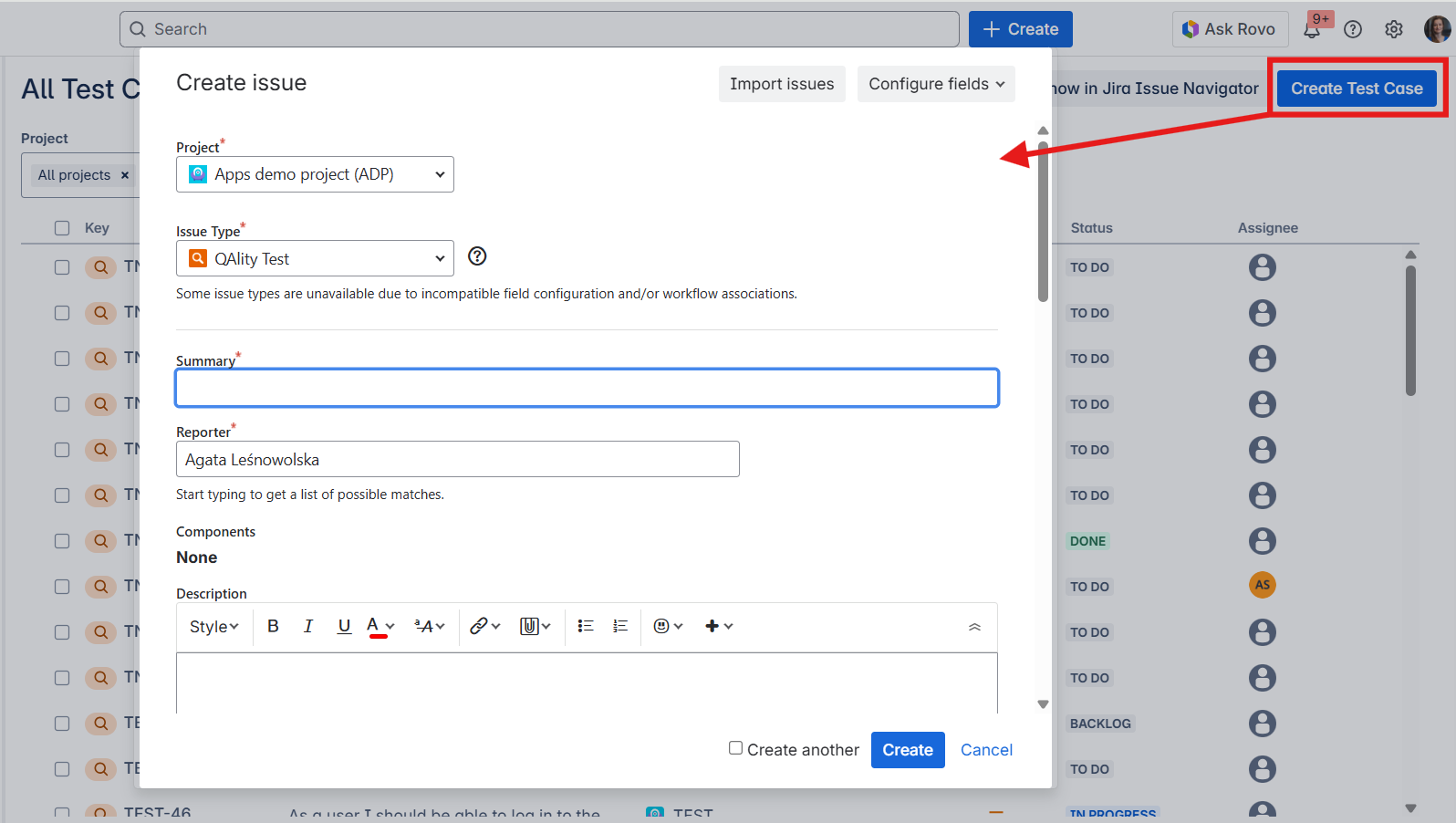
Task: Open the user profile avatar
Action: tap(1437, 29)
